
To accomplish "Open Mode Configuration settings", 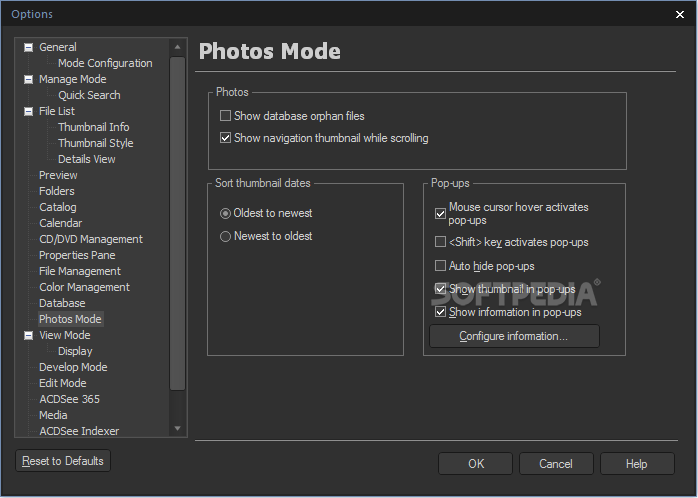I will [105, 63].
